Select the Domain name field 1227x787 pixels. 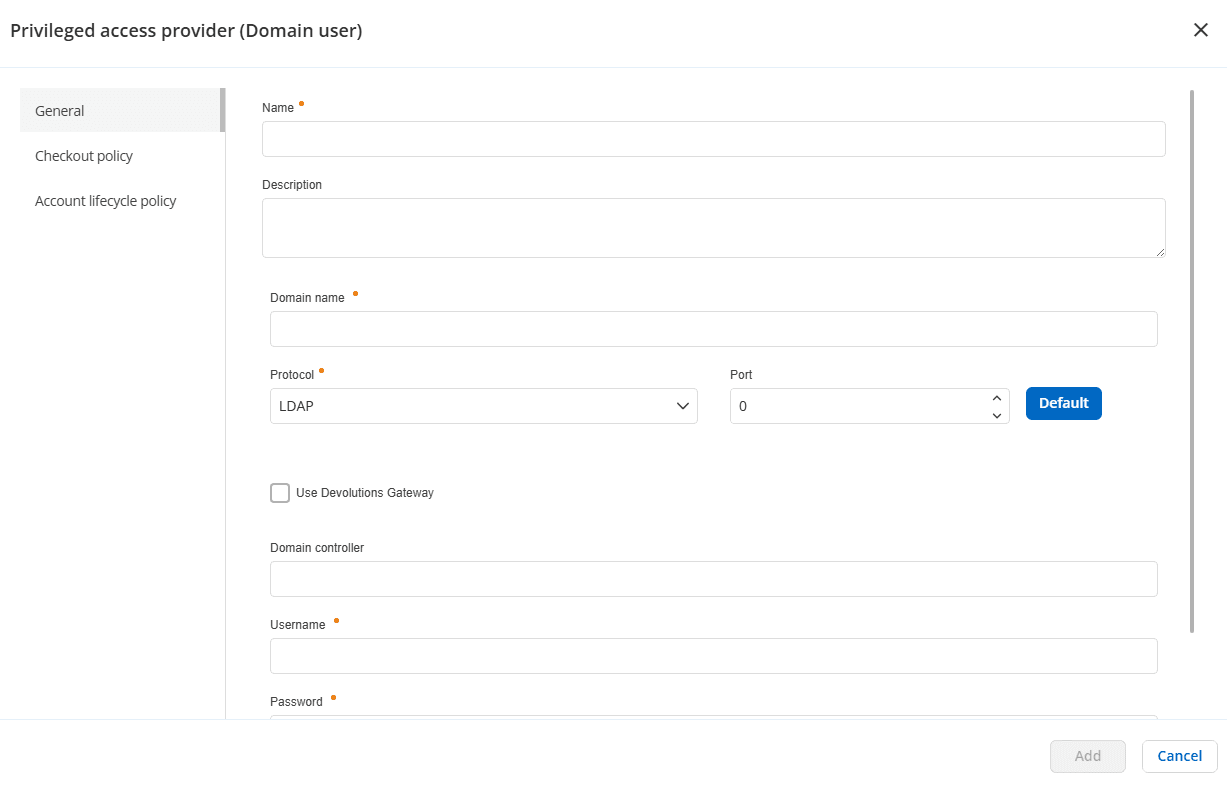click(x=713, y=329)
